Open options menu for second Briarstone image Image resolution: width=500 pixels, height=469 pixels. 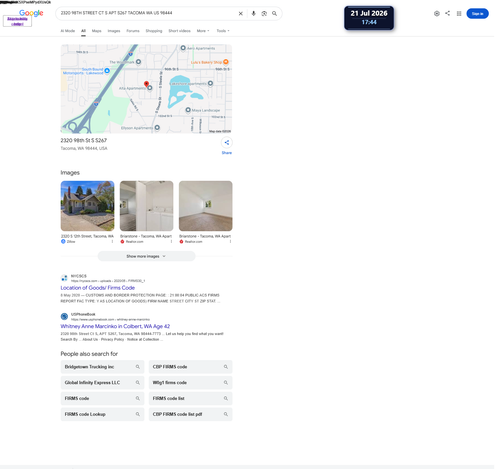tap(230, 241)
